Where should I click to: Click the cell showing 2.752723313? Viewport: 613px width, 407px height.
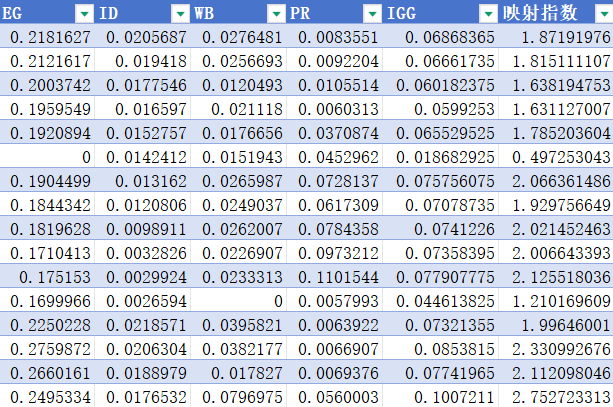[x=556, y=397]
